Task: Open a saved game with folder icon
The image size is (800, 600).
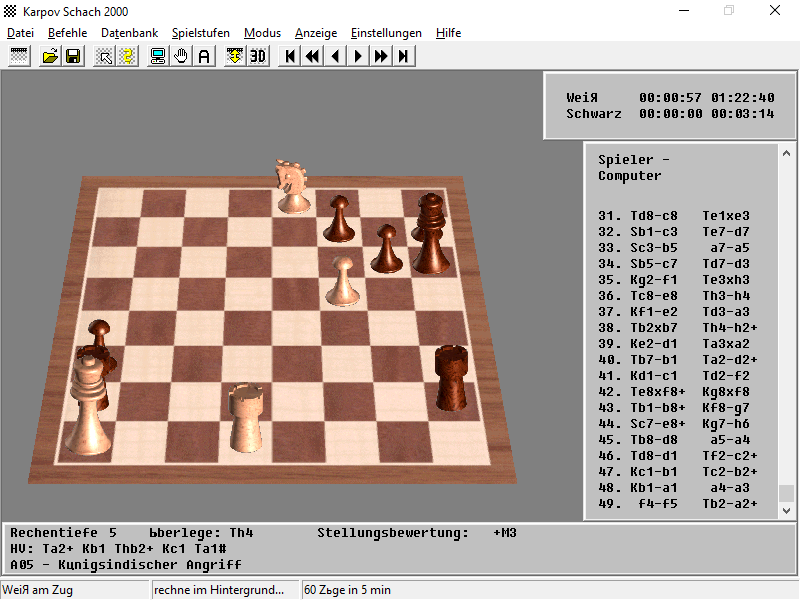Action: tap(50, 56)
